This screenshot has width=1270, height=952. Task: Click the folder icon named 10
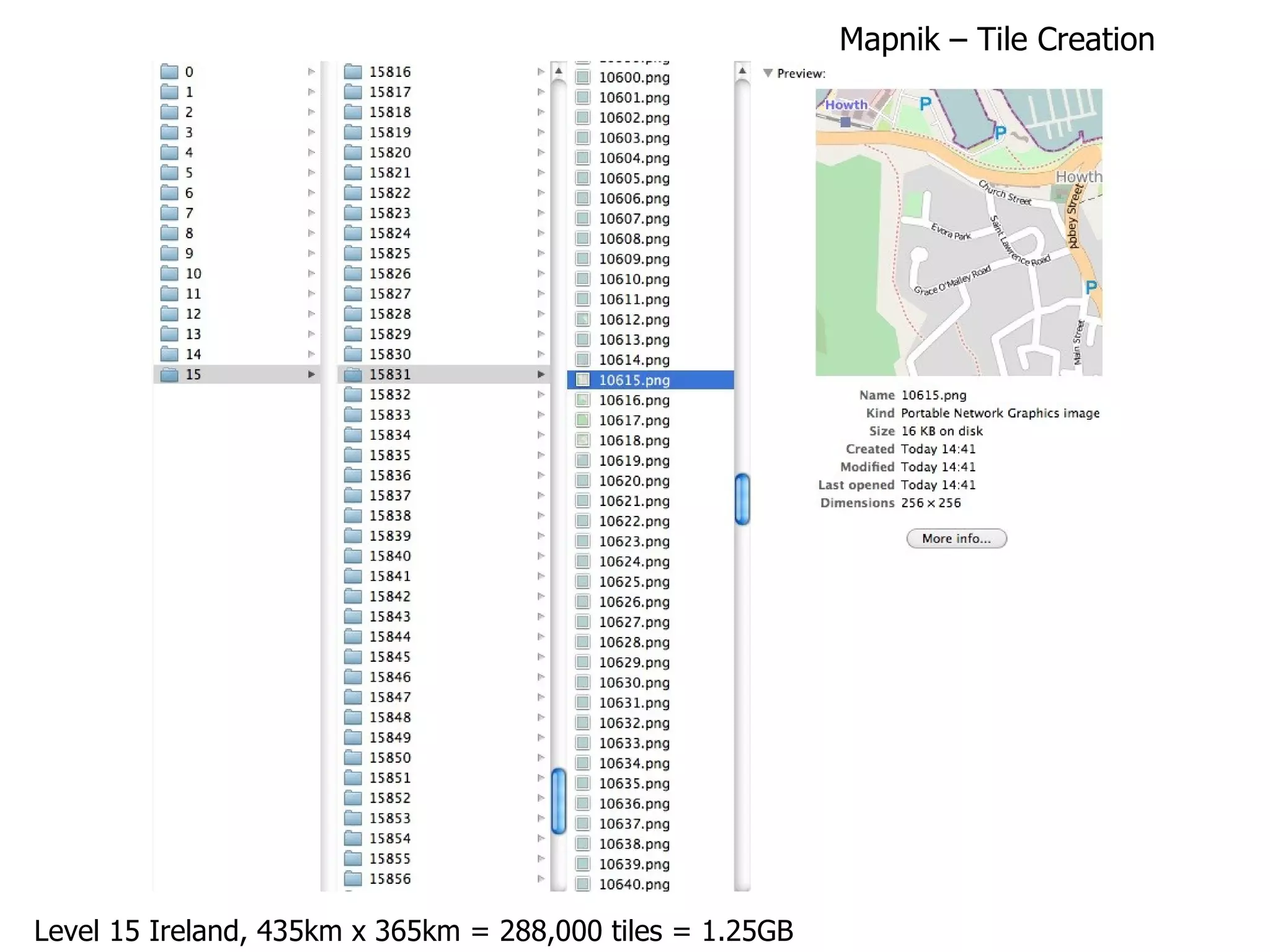(169, 274)
